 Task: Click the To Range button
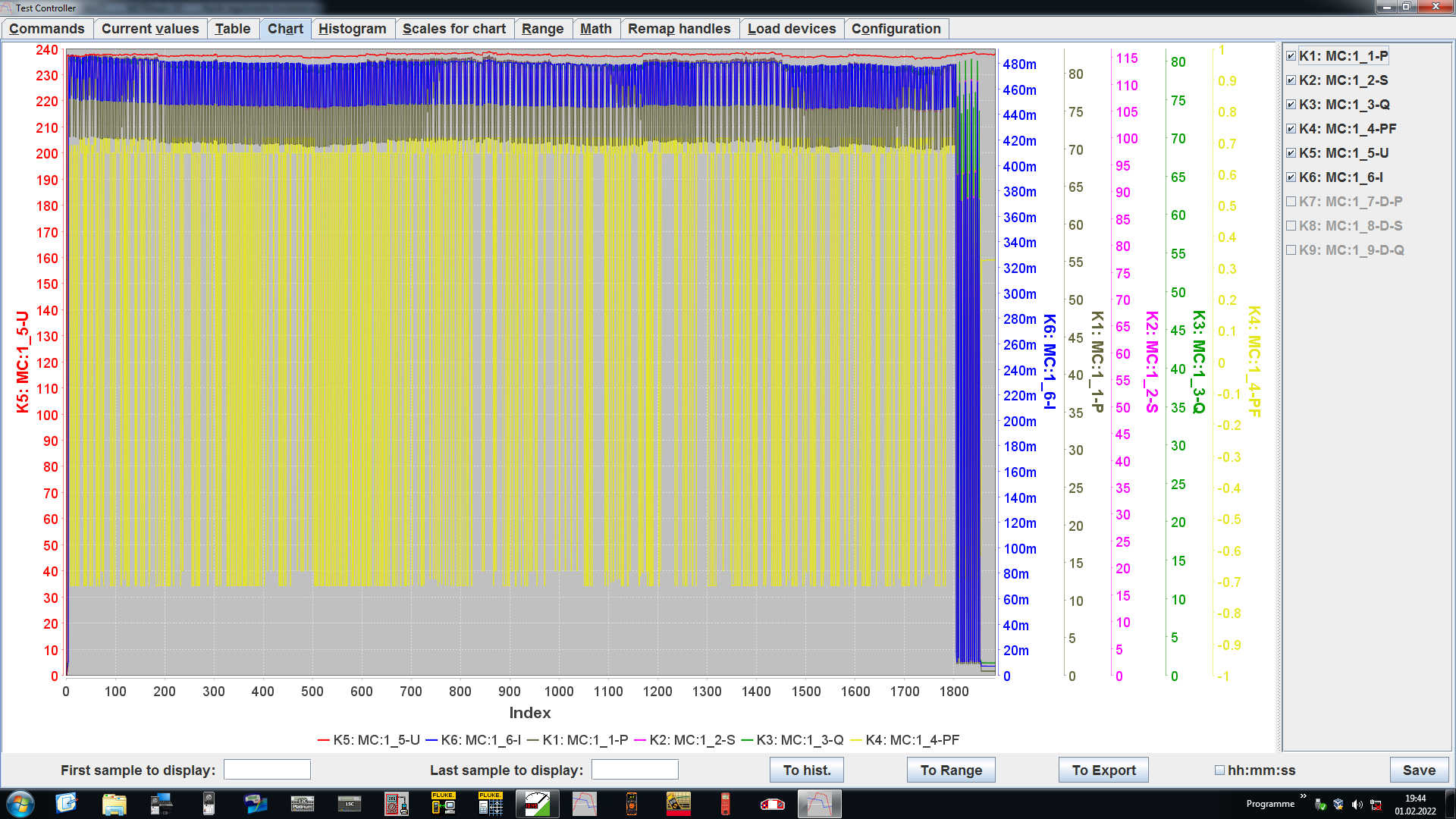click(951, 770)
